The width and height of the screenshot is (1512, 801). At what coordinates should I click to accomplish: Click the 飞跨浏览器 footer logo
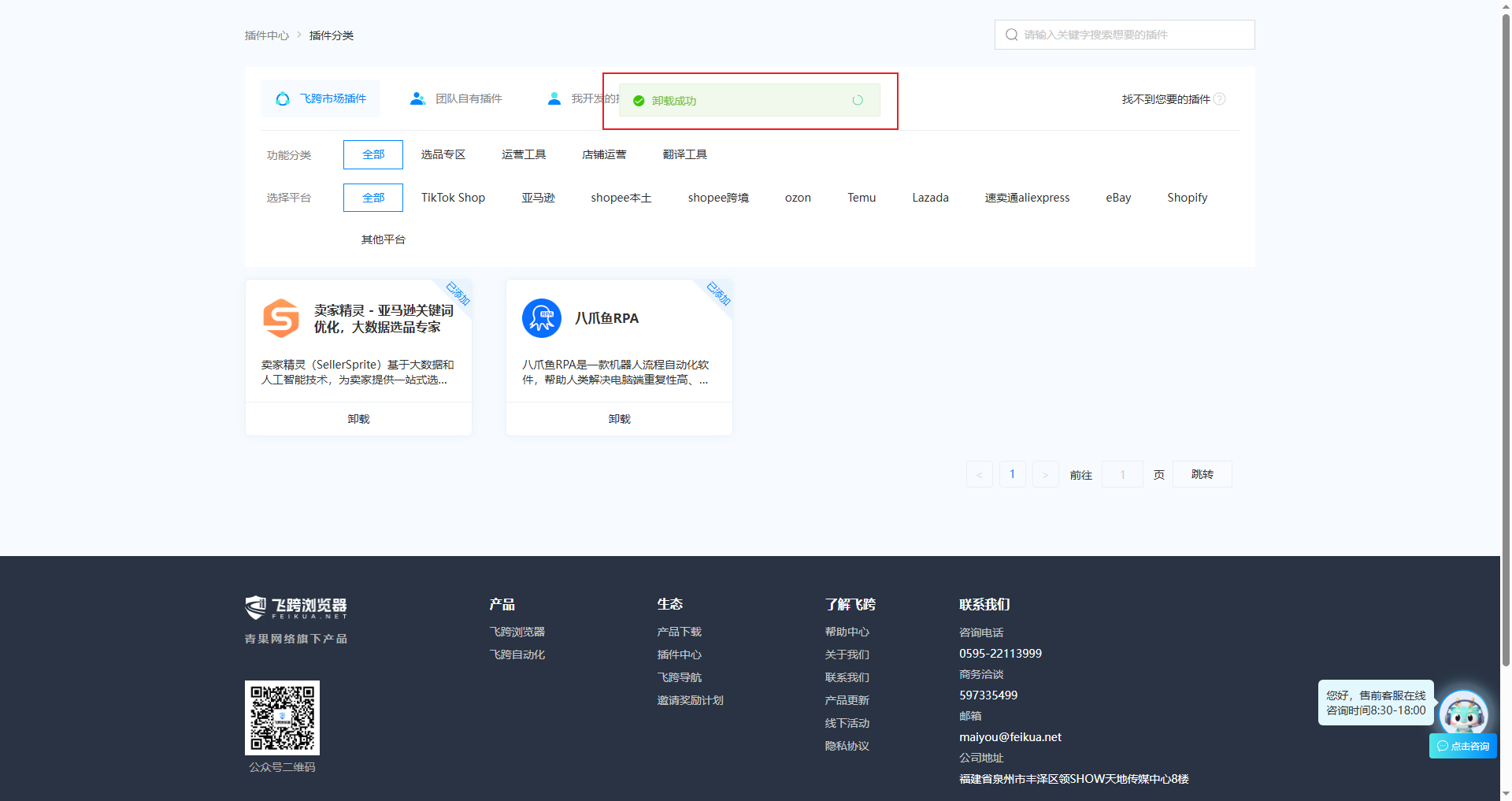(x=296, y=607)
